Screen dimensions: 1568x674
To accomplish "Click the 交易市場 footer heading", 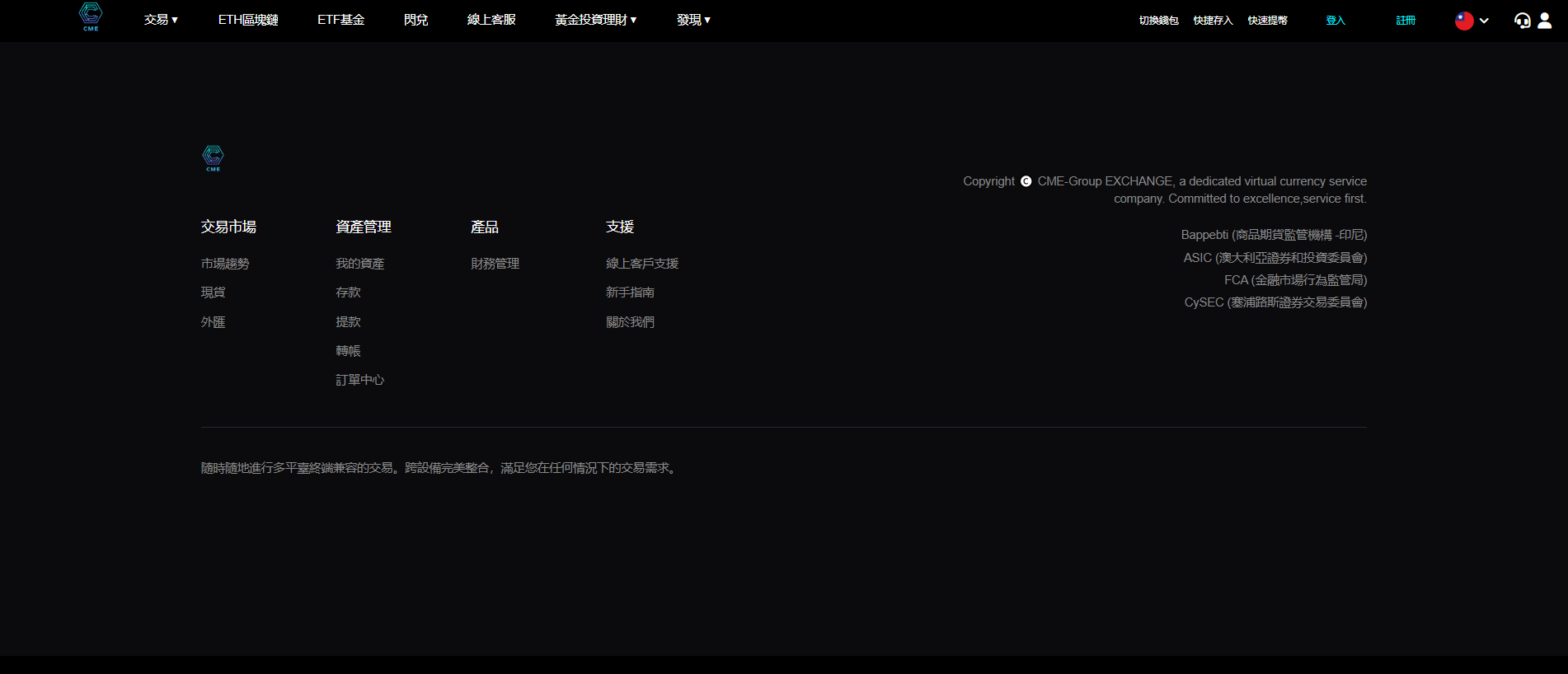I will [x=228, y=227].
